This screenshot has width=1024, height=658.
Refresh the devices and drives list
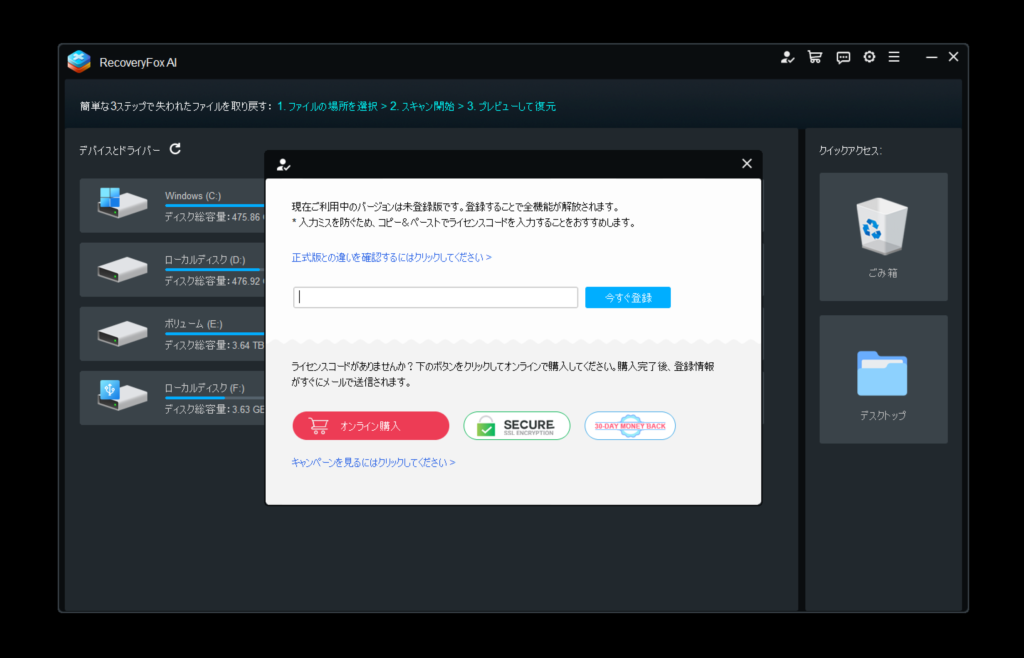175,149
